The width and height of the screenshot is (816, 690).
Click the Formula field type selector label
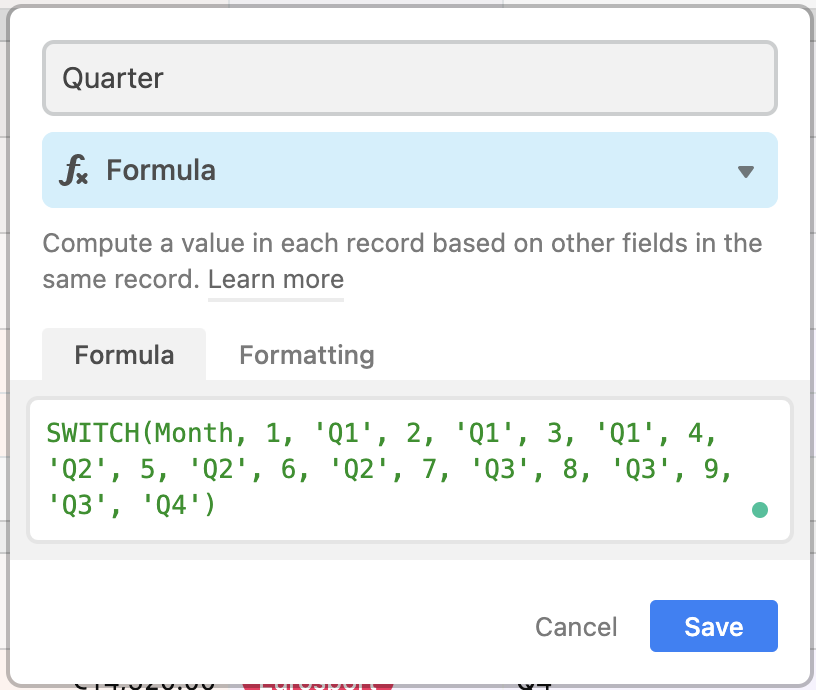pyautogui.click(x=161, y=171)
